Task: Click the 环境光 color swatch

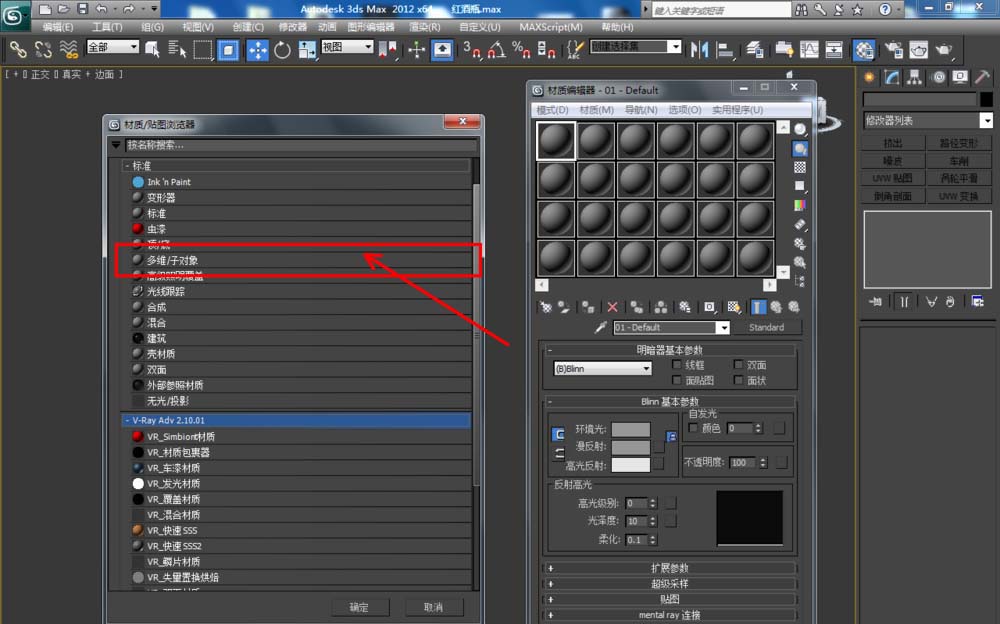Action: tap(631, 429)
